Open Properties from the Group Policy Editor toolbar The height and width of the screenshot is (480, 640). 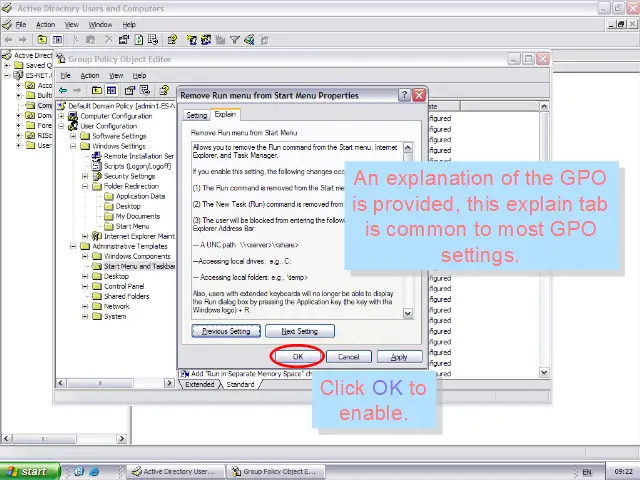pyautogui.click(x=130, y=90)
